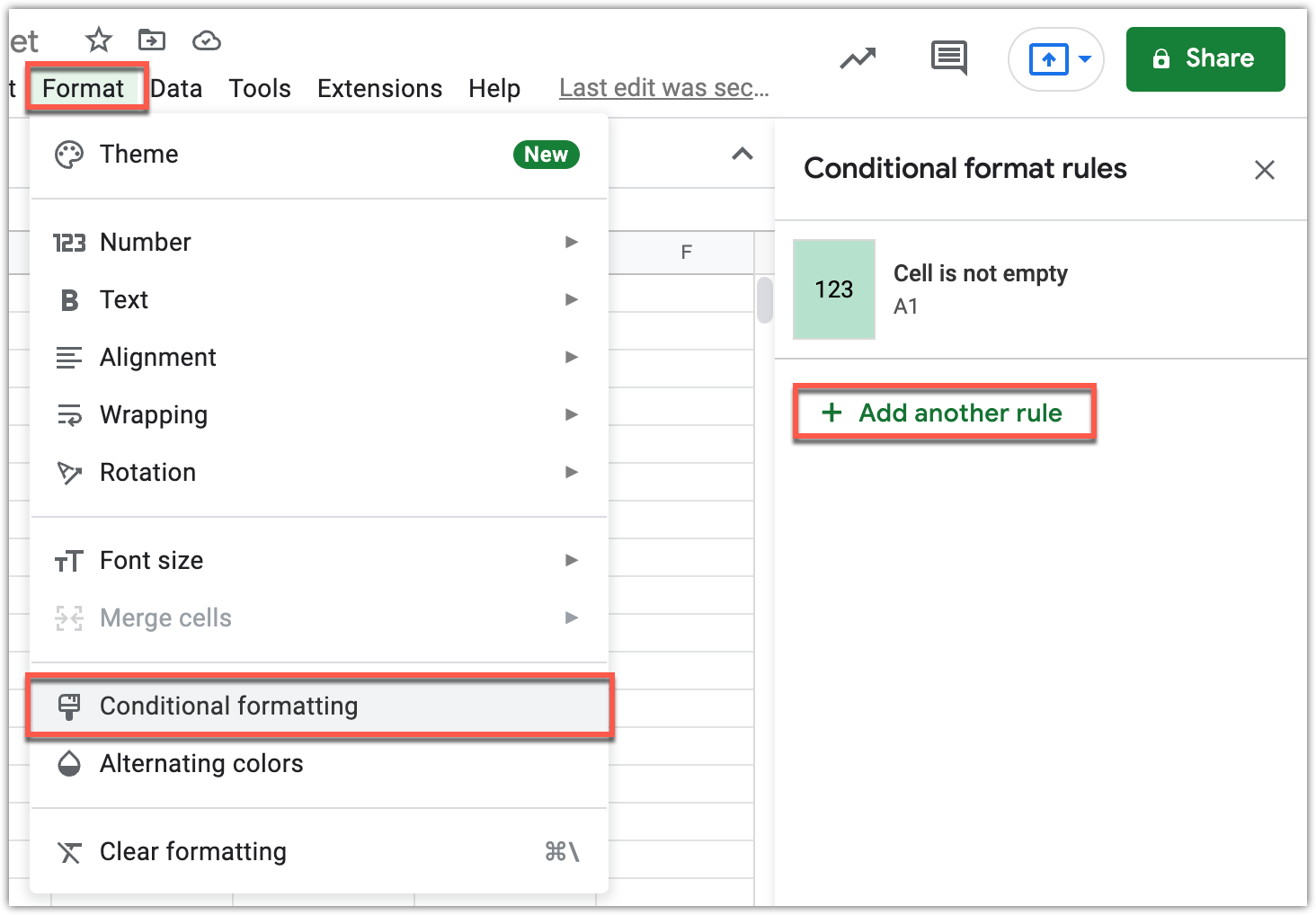
Task: Select the Theme palette icon
Action: tap(70, 154)
